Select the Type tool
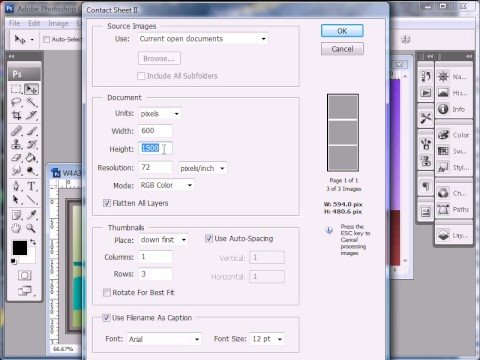This screenshot has width=480, height=360. (31, 186)
